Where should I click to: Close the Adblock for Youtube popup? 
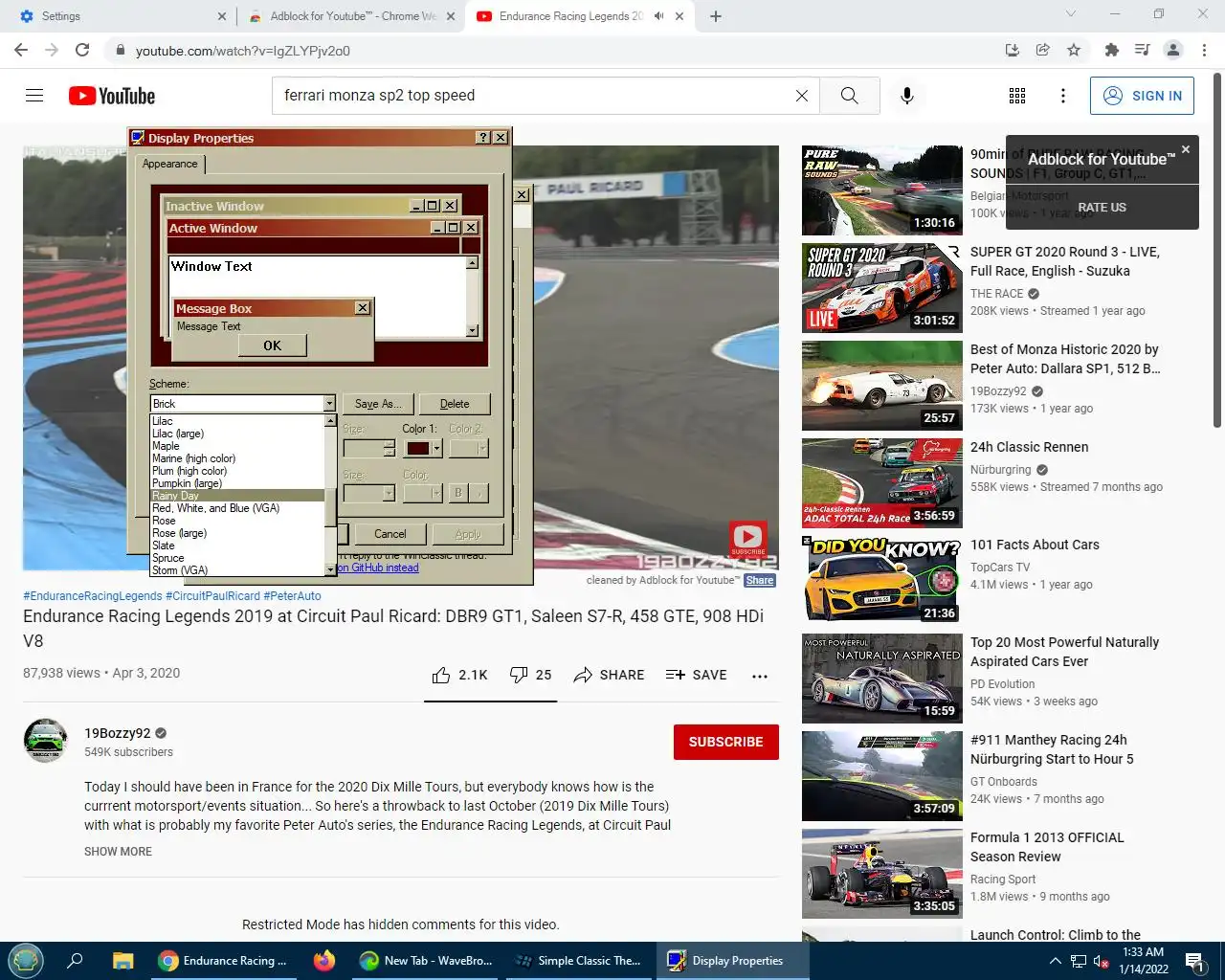point(1186,149)
